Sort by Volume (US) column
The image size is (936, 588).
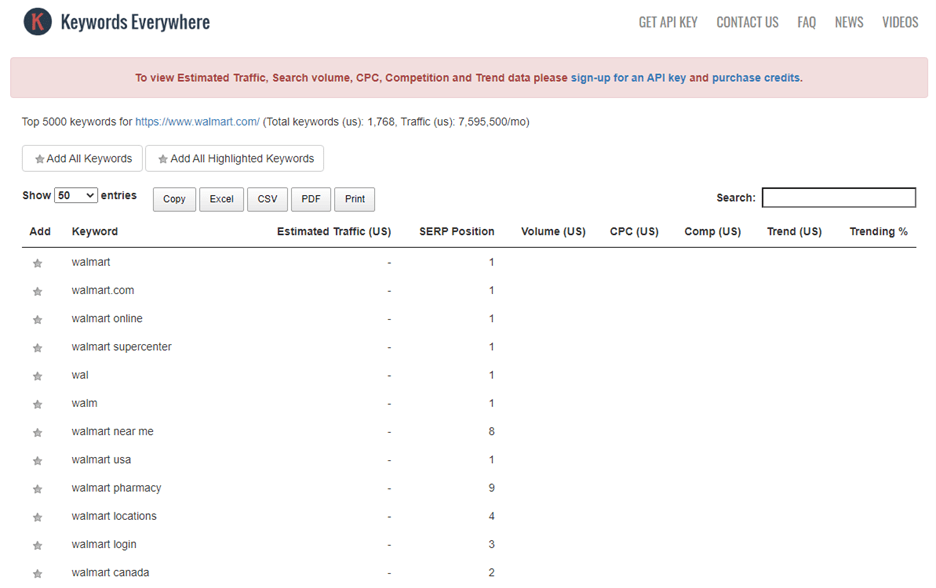pos(553,232)
